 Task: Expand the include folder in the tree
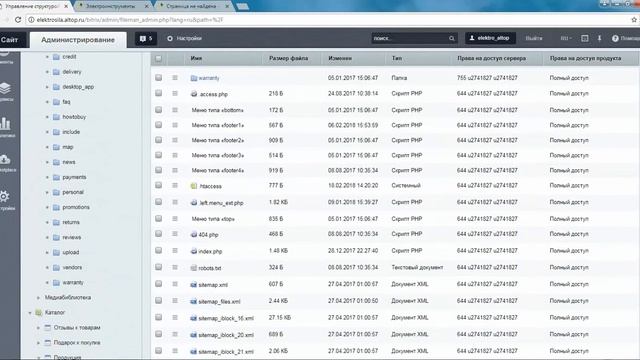pyautogui.click(x=47, y=132)
